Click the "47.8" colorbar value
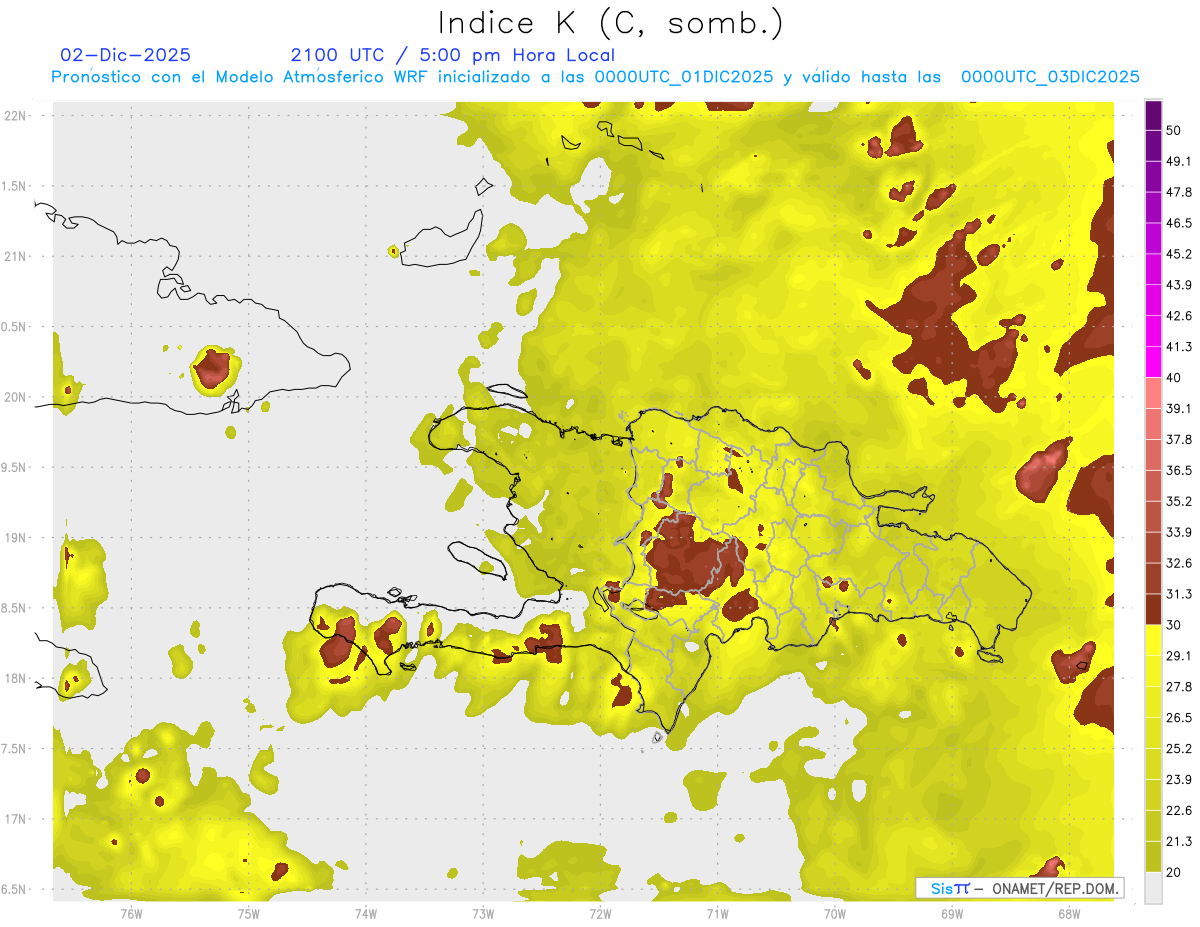 click(1179, 192)
